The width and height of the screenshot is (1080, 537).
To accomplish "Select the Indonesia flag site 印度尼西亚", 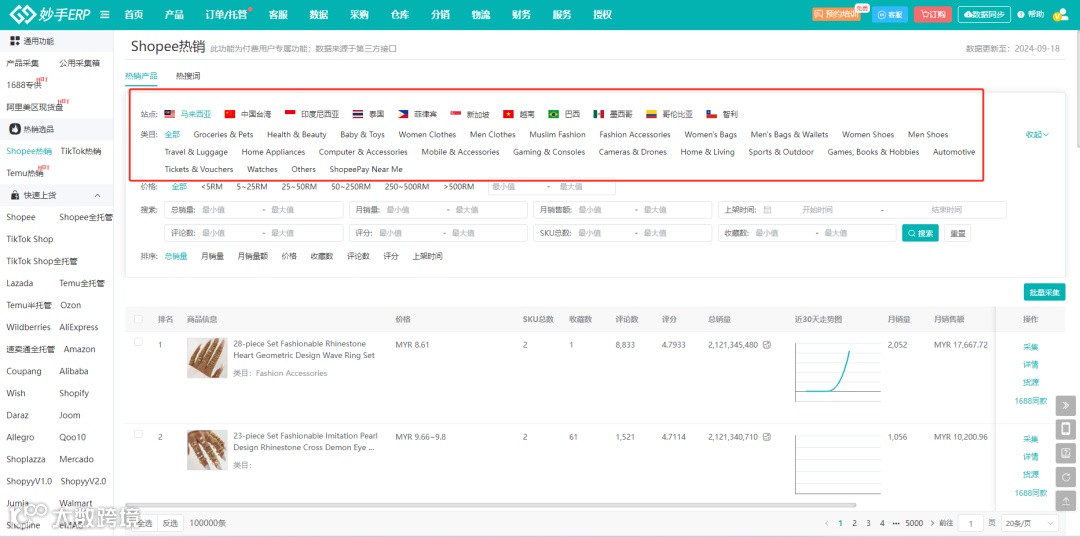I will tap(312, 114).
